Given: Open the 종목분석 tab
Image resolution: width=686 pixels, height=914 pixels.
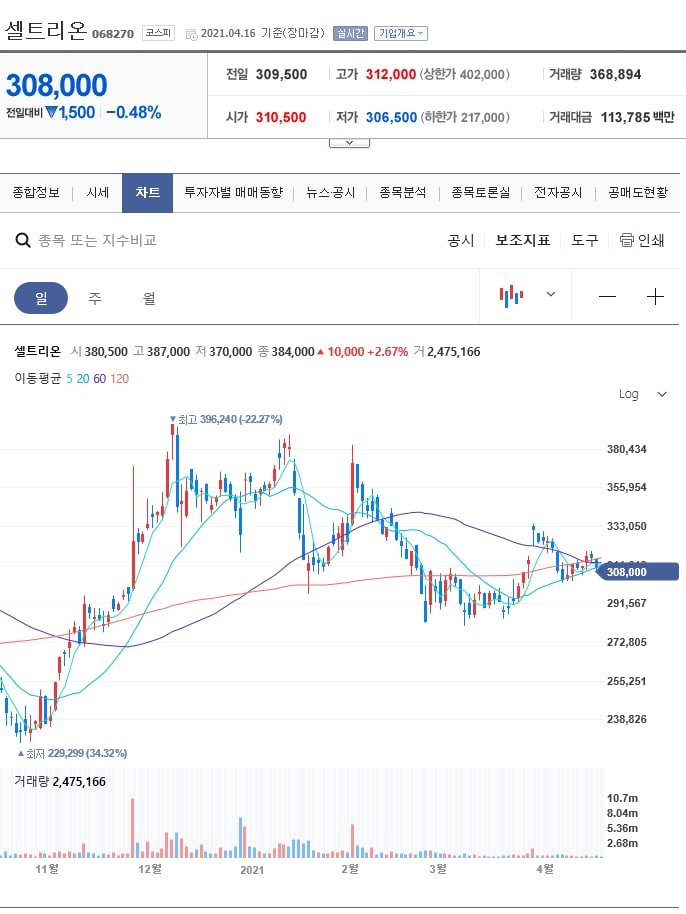Looking at the screenshot, I should coord(403,192).
